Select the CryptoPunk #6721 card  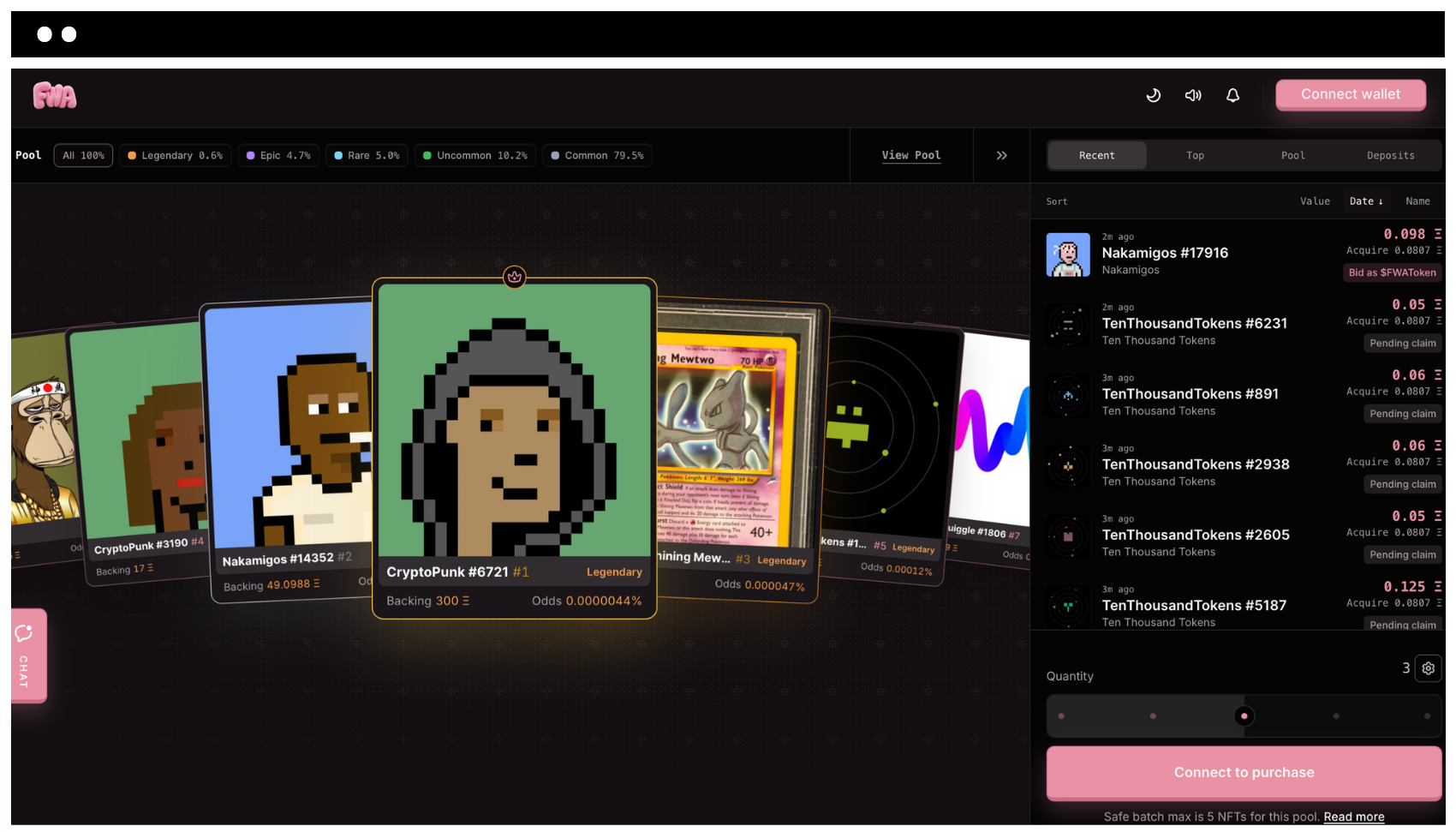[514, 448]
